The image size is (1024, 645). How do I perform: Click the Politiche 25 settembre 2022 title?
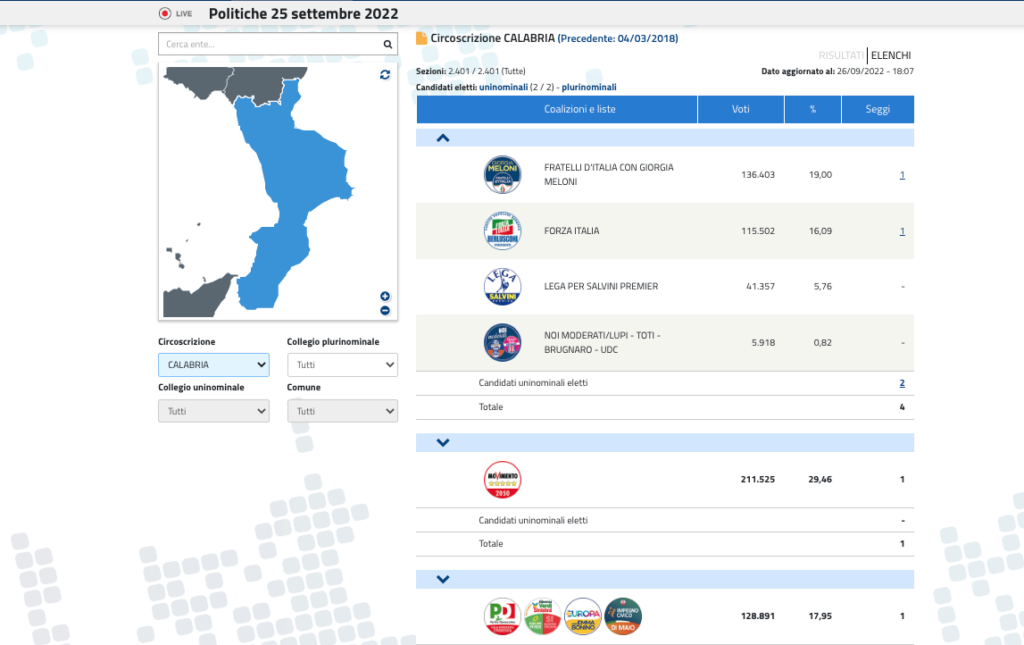coord(304,14)
